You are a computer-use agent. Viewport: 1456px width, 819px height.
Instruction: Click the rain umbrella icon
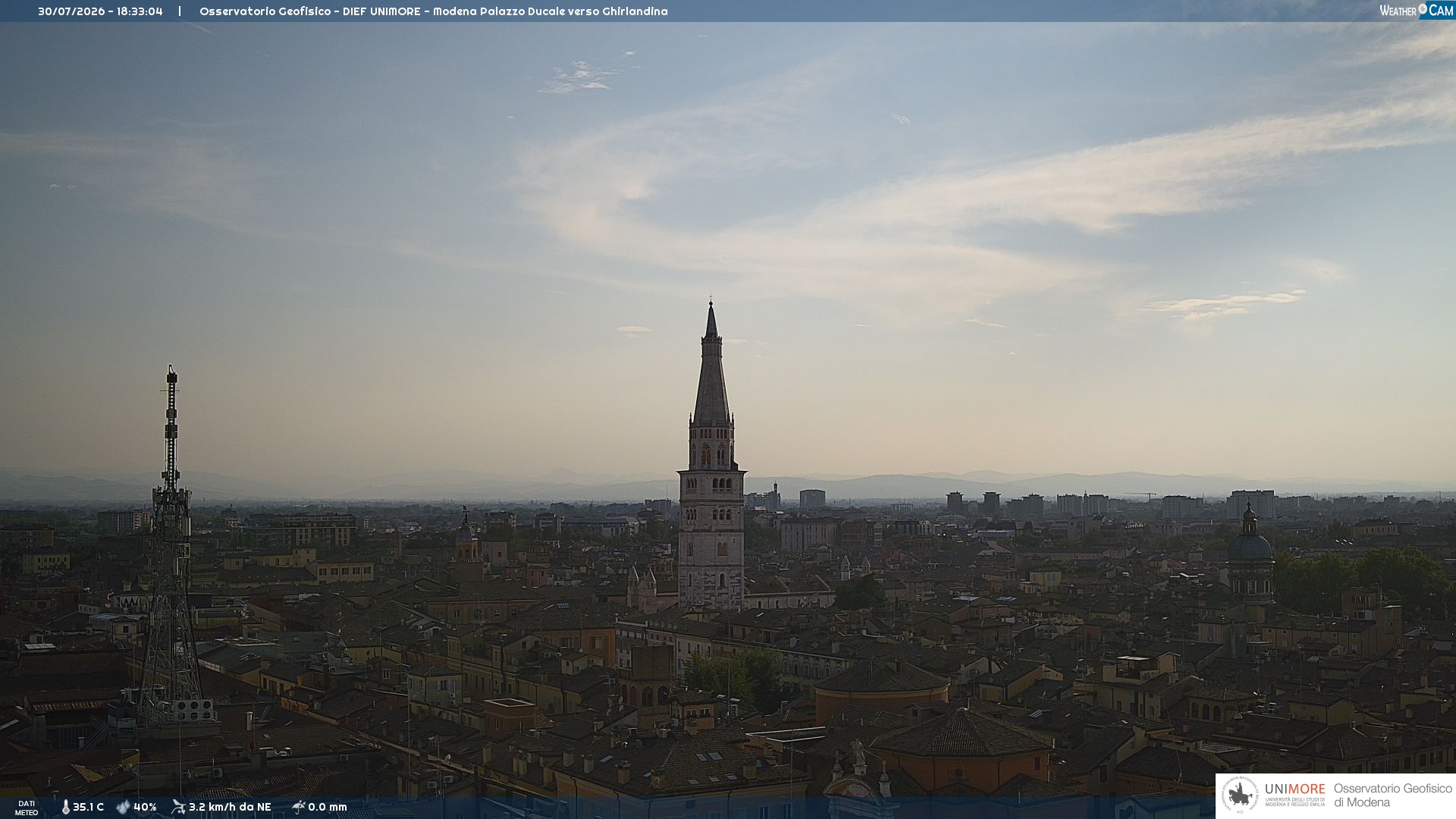point(298,807)
